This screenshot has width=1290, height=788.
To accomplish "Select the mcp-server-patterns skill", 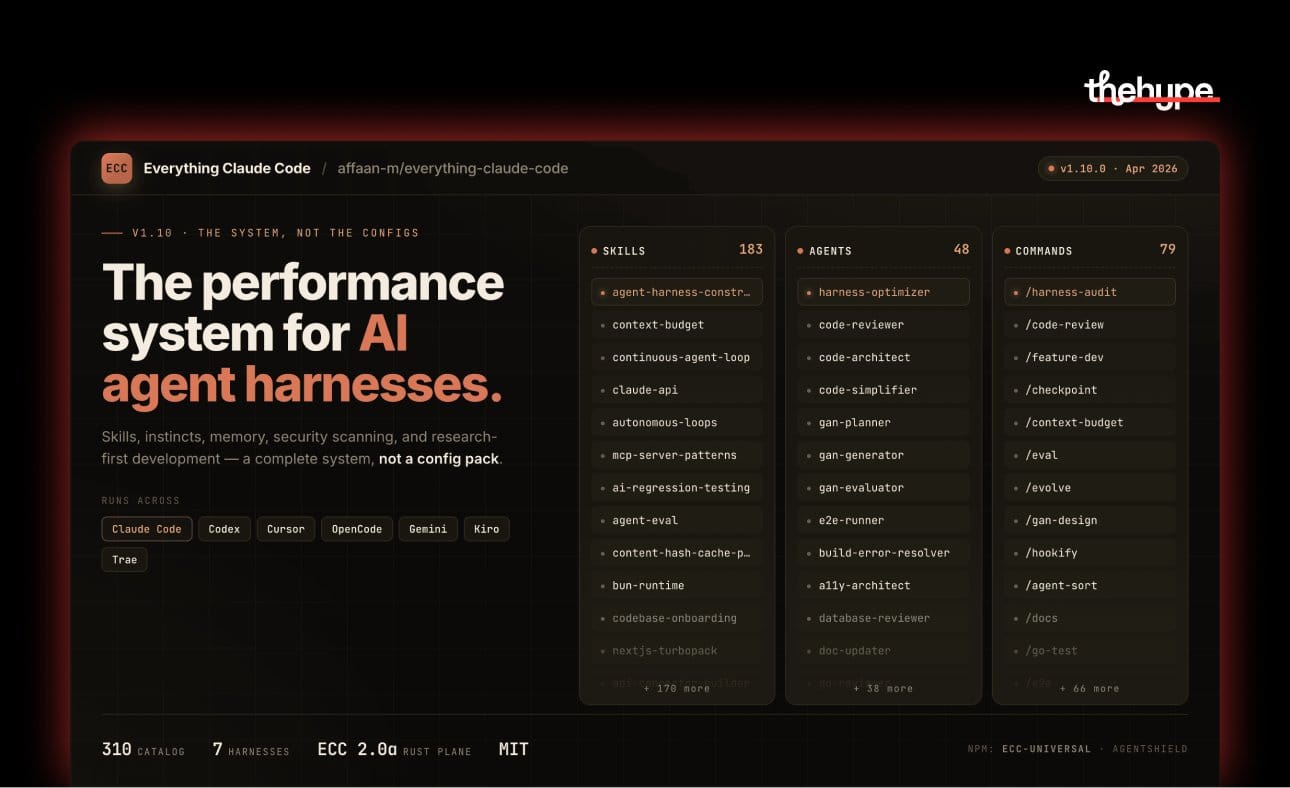I will pyautogui.click(x=677, y=455).
